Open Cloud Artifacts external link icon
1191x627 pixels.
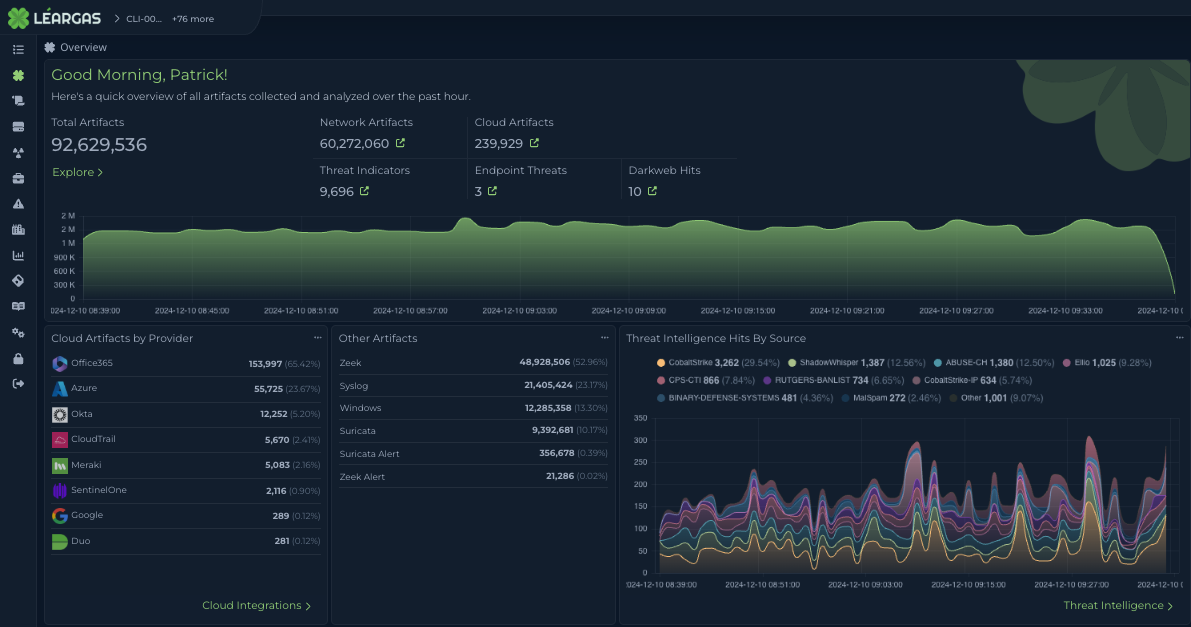[x=534, y=143]
